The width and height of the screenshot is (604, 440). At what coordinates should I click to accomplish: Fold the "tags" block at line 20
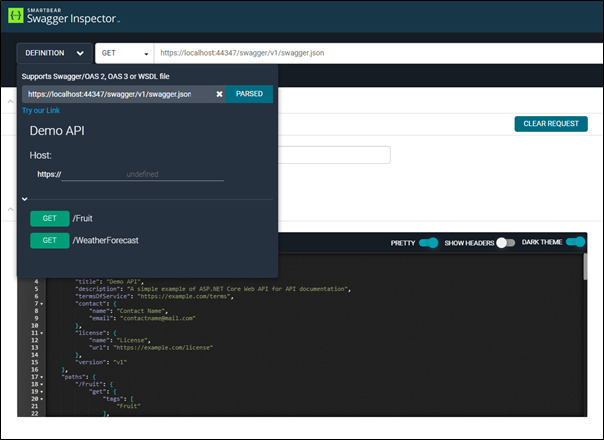(x=42, y=399)
